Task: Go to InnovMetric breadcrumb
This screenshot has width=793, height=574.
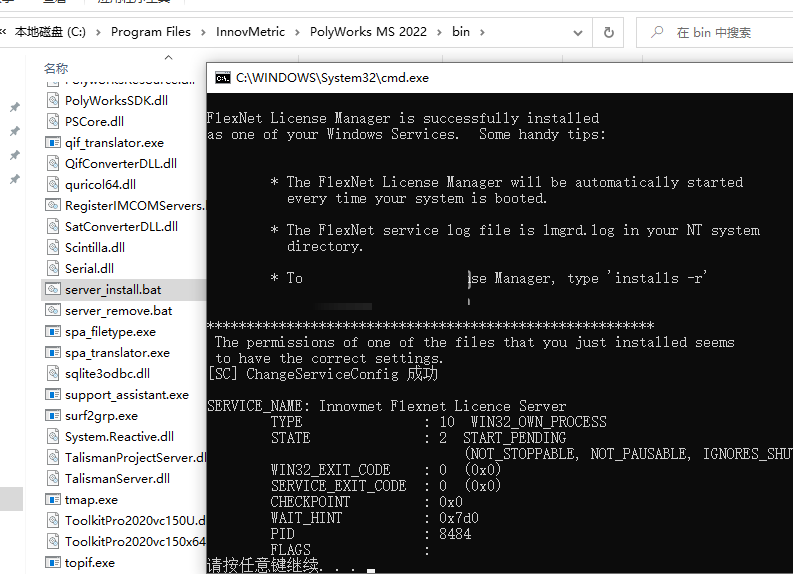Action: pyautogui.click(x=250, y=32)
